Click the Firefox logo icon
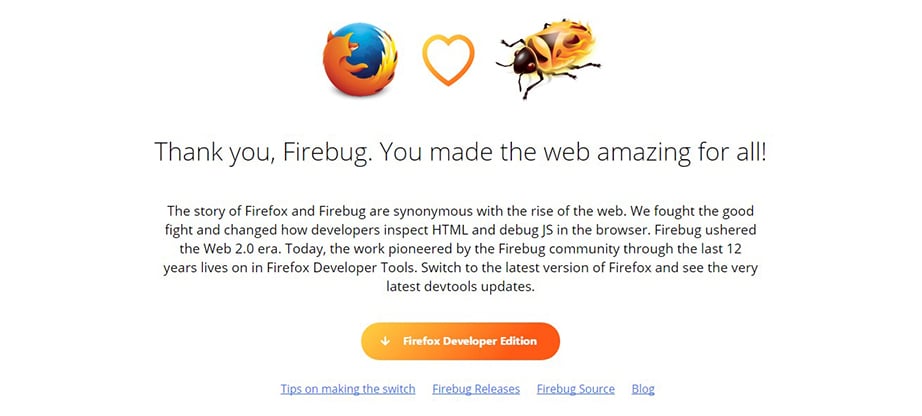922x416 pixels. (x=359, y=60)
